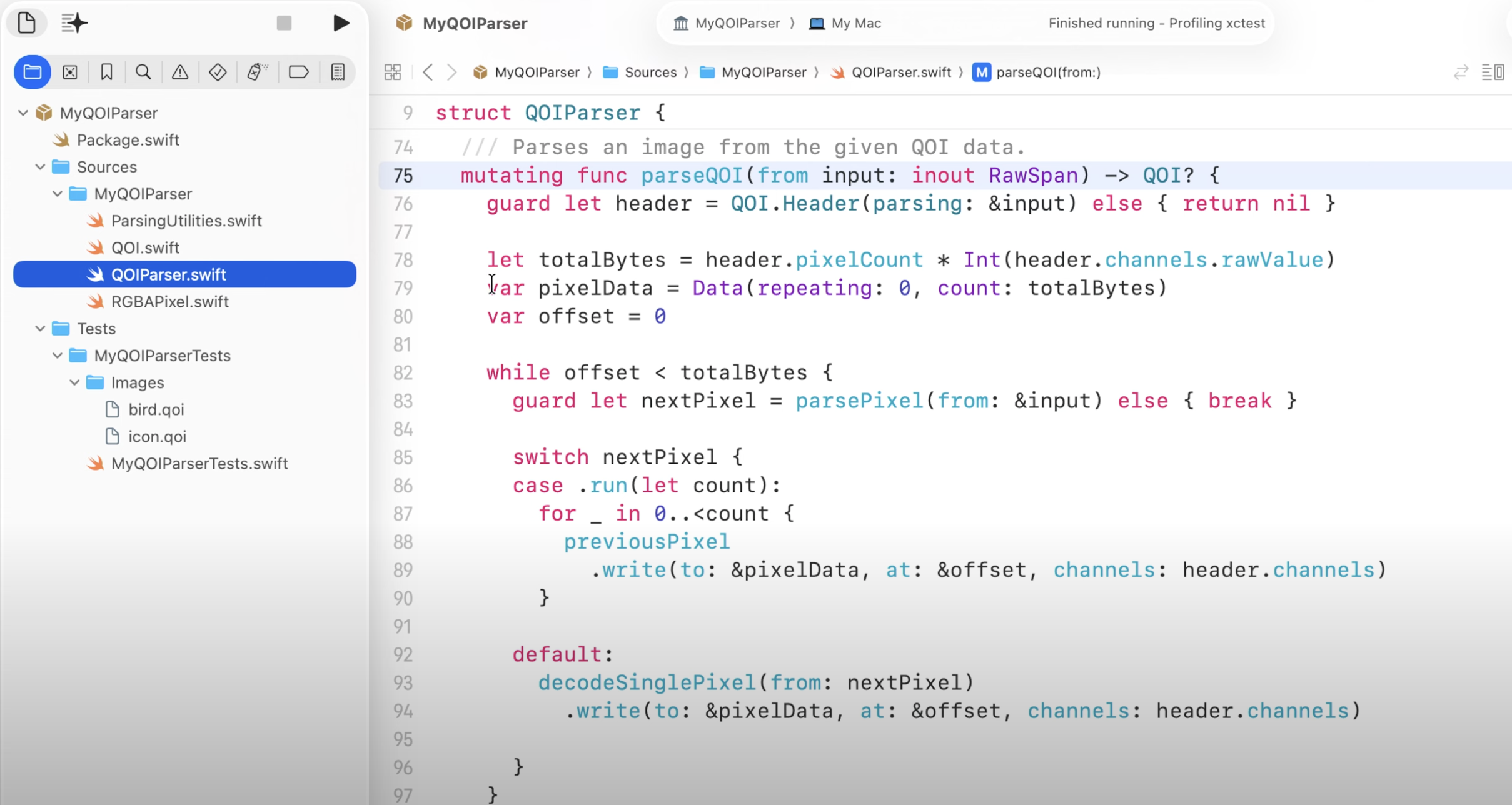Screen dimensions: 1512x805
Task: Open ParsingUtilities.swift file
Action: coord(186,221)
